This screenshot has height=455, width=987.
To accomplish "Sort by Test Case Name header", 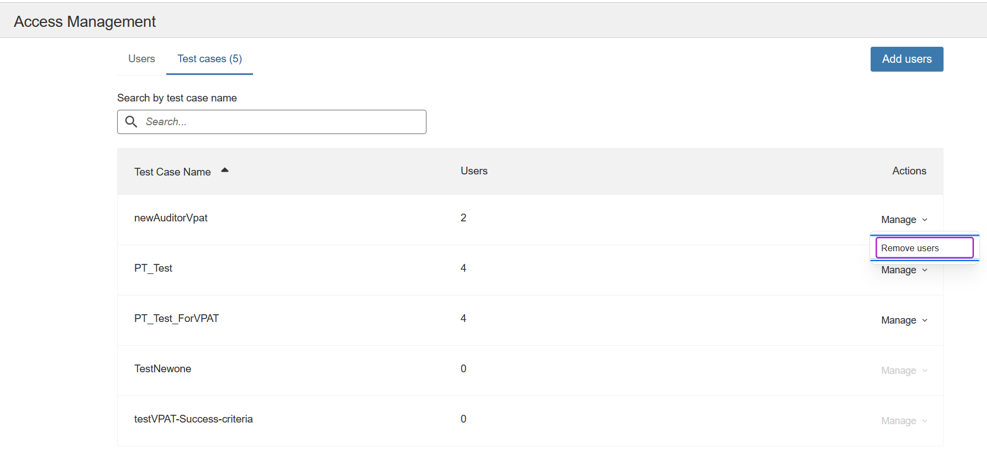I will pyautogui.click(x=172, y=172).
